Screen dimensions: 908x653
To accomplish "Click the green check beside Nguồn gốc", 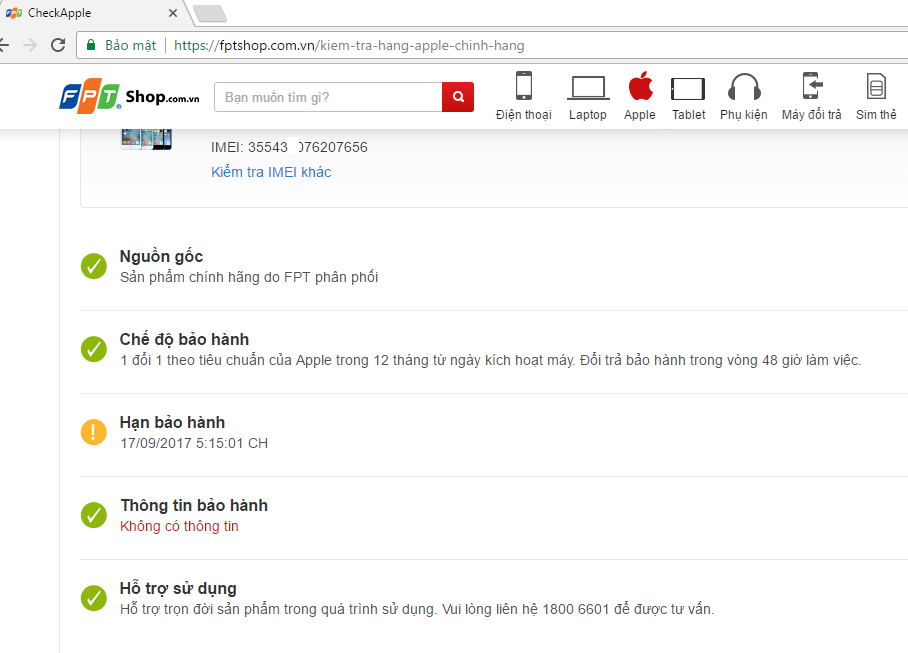I will click(x=94, y=266).
